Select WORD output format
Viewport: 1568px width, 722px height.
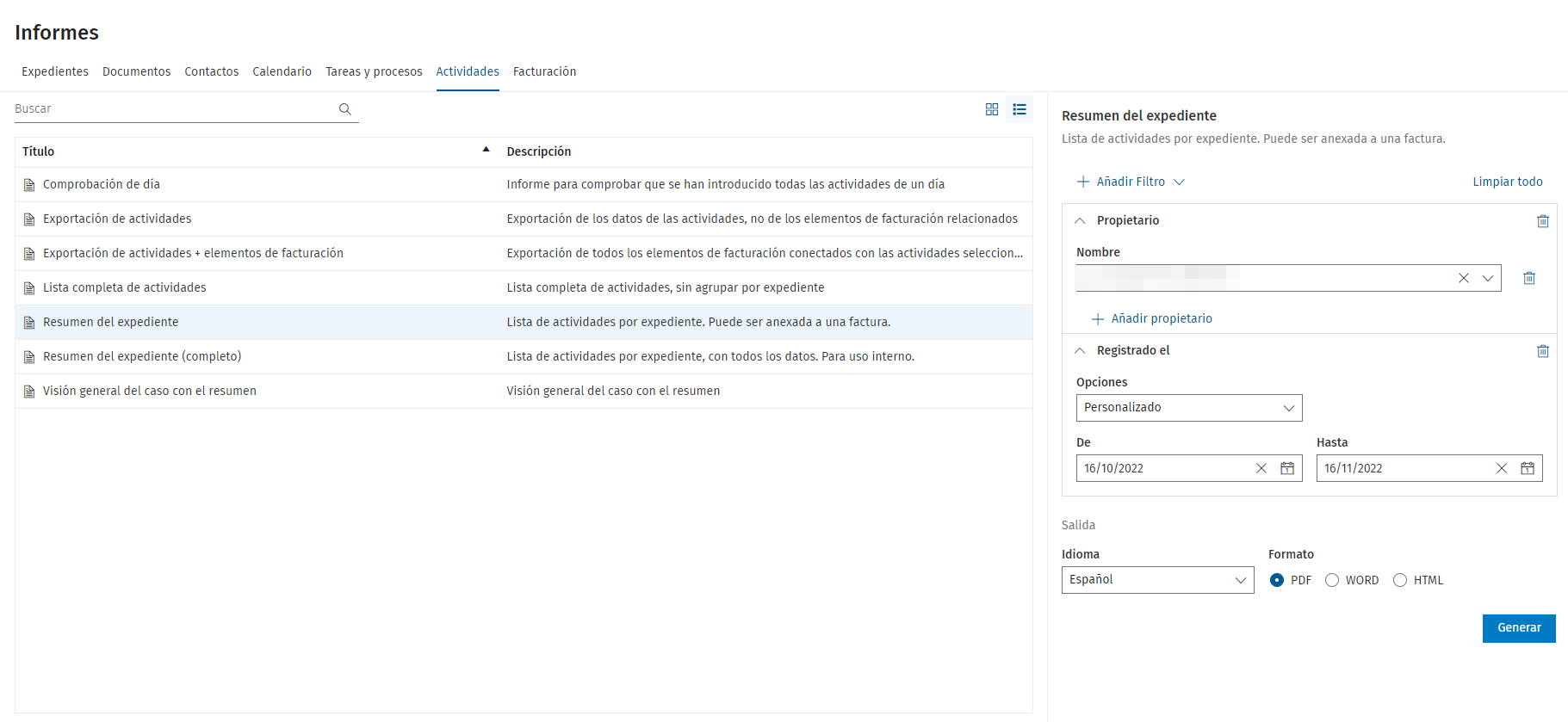(1332, 580)
